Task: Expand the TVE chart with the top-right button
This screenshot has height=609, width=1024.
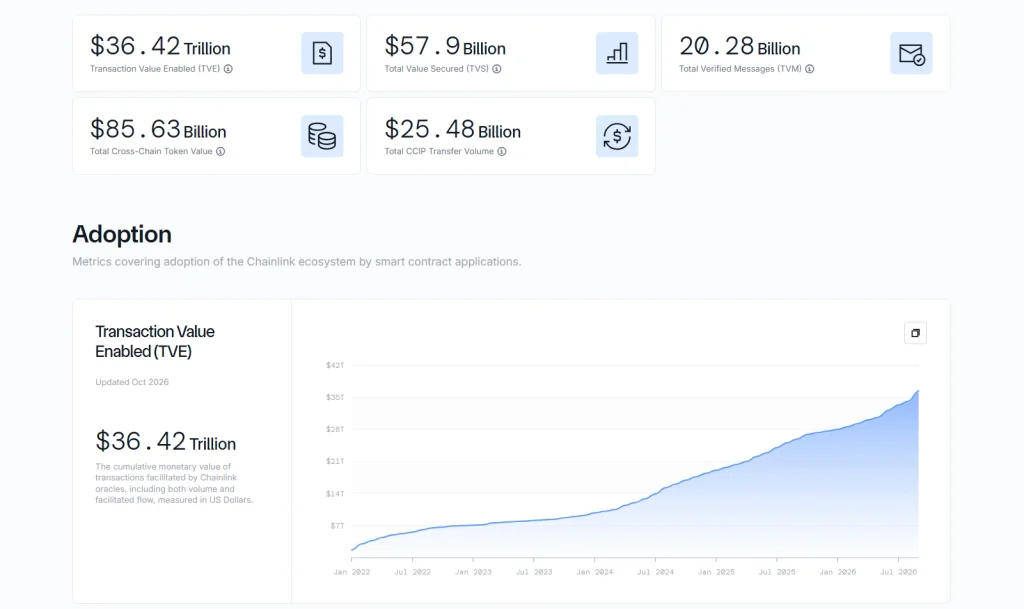Action: 915,333
